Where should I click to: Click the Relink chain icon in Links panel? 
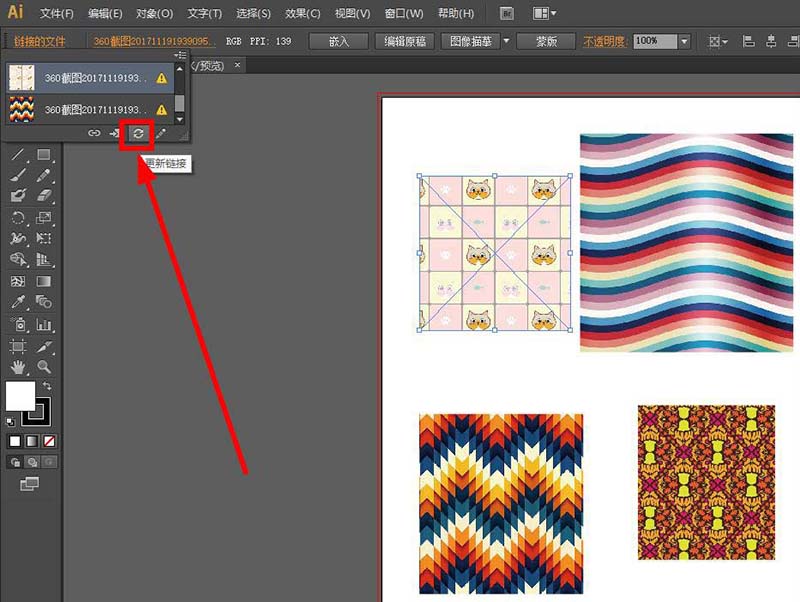tap(94, 133)
